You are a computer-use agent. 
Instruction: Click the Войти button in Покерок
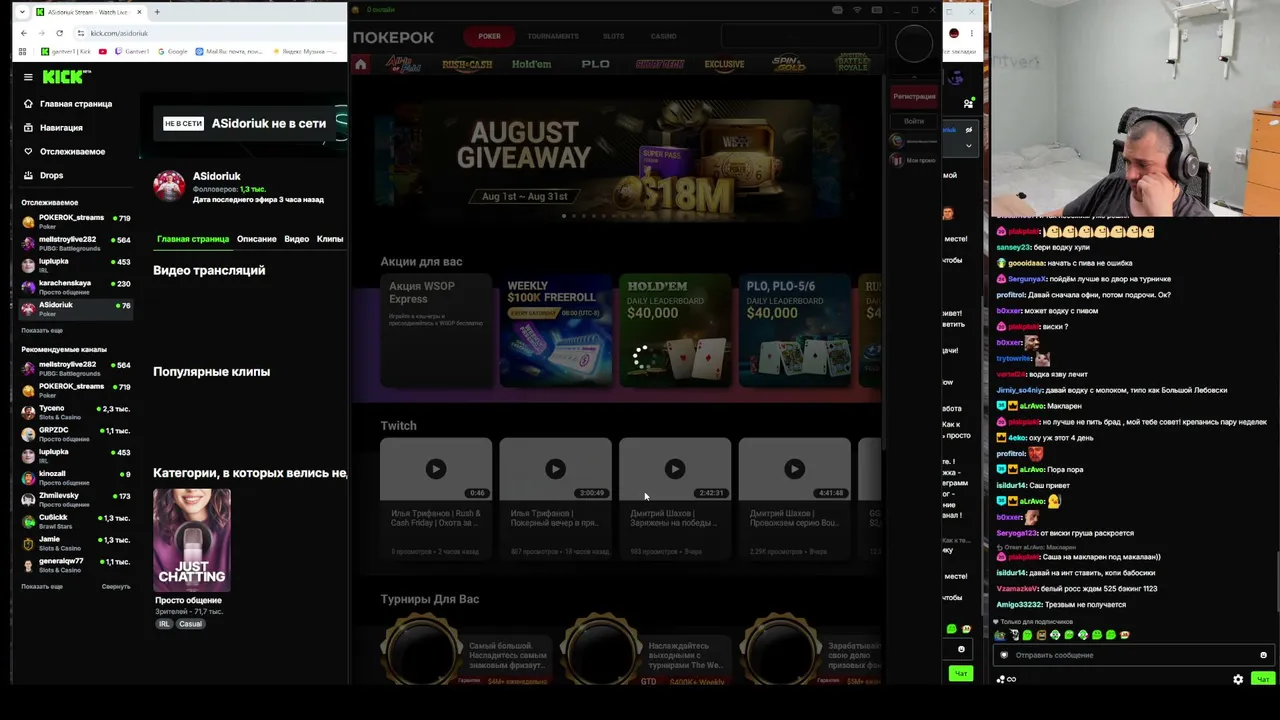(914, 121)
